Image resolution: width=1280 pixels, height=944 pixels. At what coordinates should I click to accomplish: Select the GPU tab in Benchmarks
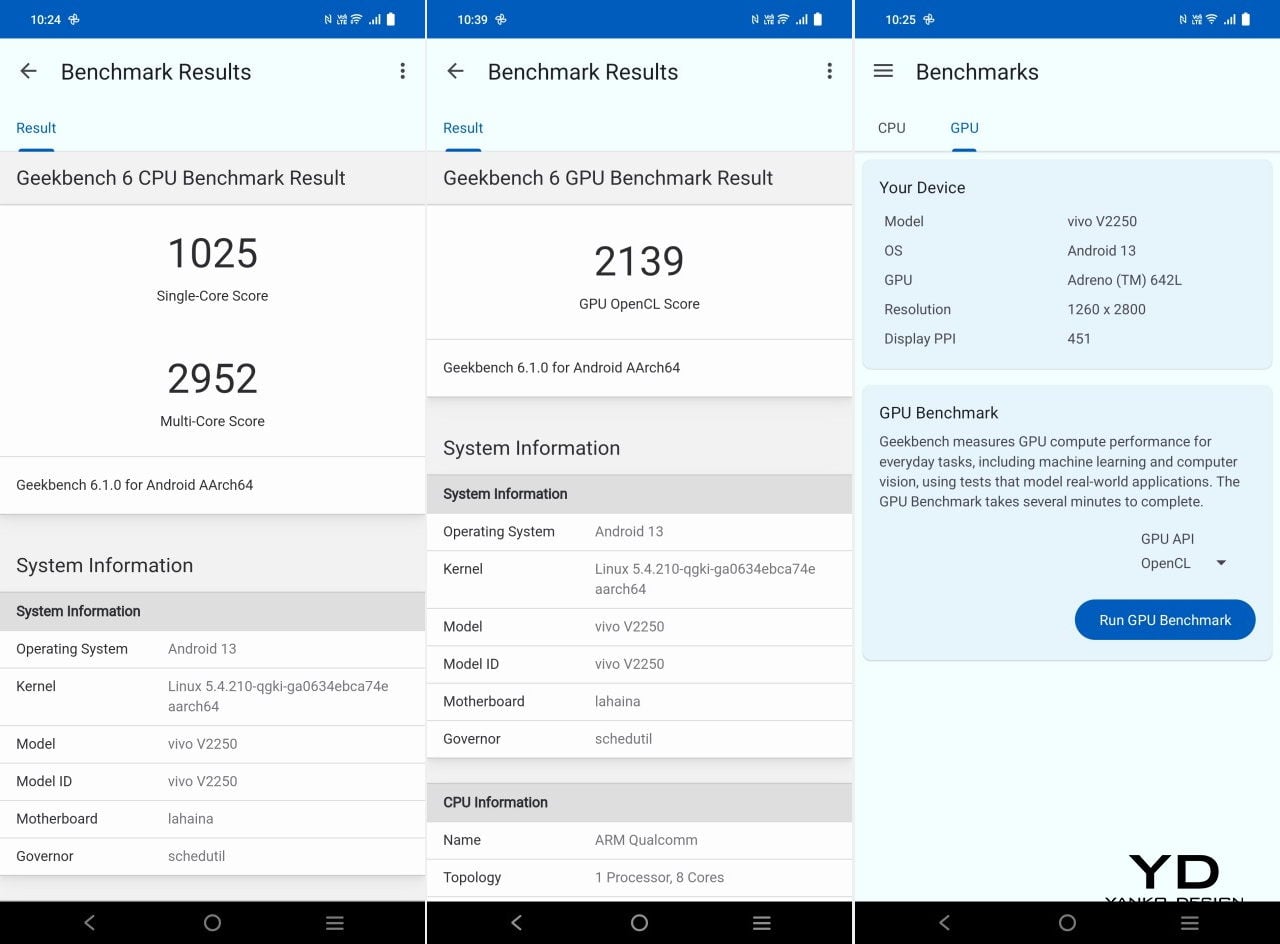(x=964, y=128)
